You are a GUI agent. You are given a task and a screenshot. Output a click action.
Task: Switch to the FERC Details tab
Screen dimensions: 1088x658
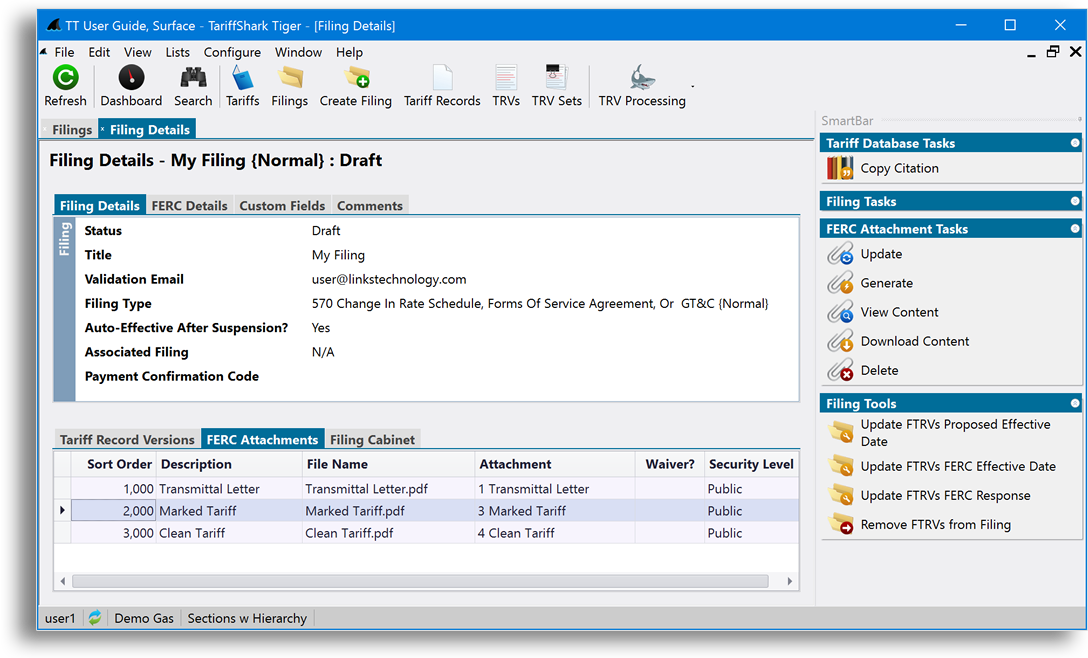coord(189,205)
